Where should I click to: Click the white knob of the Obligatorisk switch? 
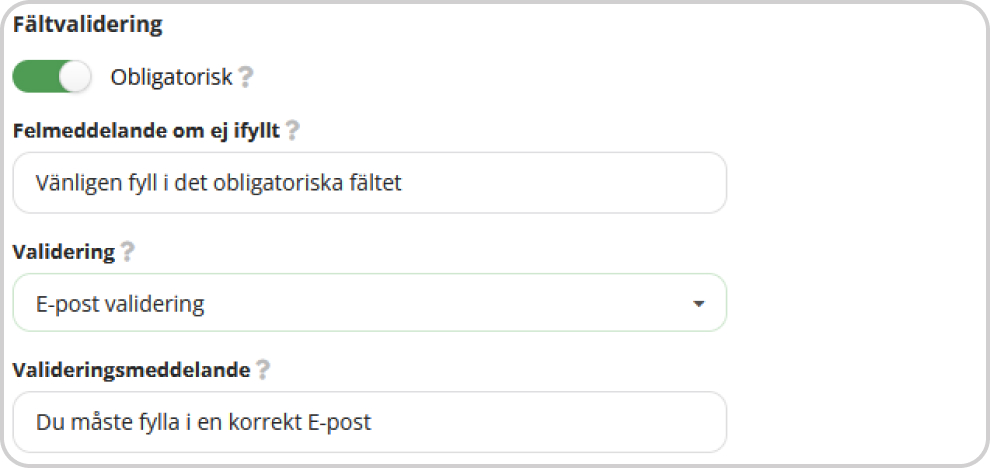(75, 77)
